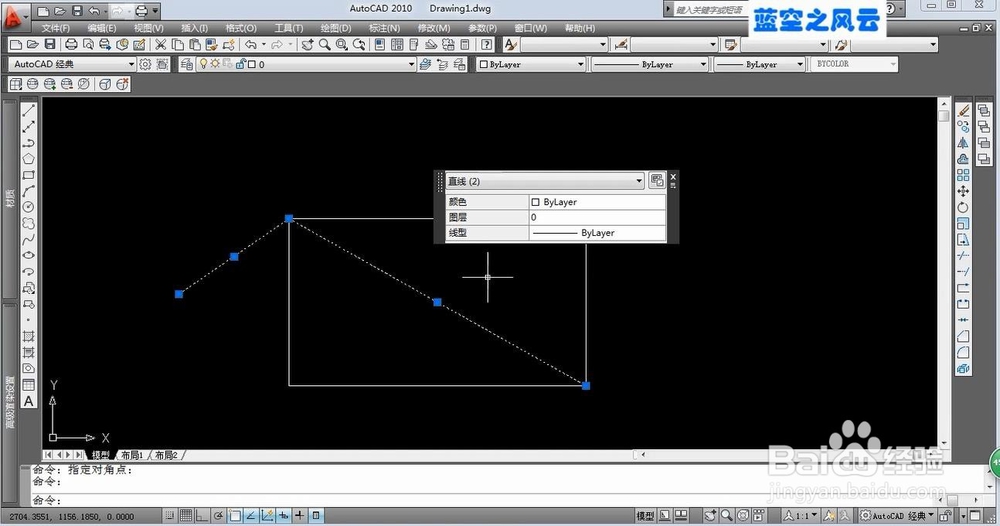The height and width of the screenshot is (526, 1000).
Task: Toggle layer 0 lock icon
Action: pyautogui.click(x=240, y=64)
